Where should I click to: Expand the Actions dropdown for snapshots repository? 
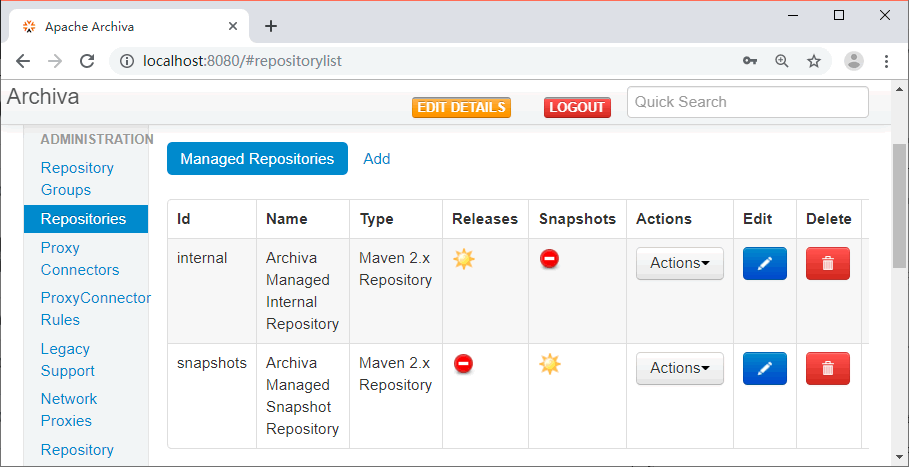(x=679, y=368)
